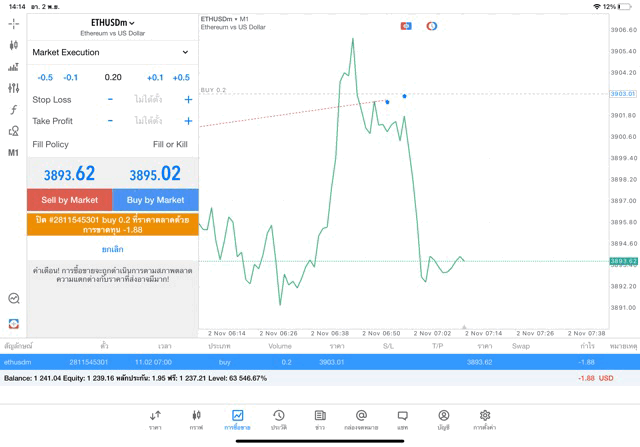Open the chart objects shapes tool
This screenshot has width=640, height=447.
[x=14, y=131]
